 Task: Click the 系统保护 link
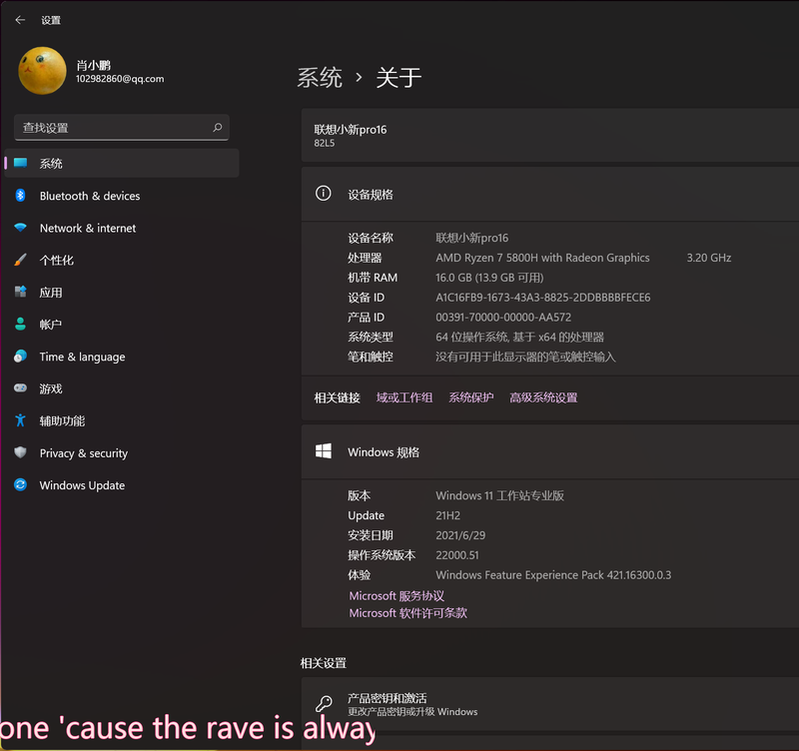click(471, 397)
